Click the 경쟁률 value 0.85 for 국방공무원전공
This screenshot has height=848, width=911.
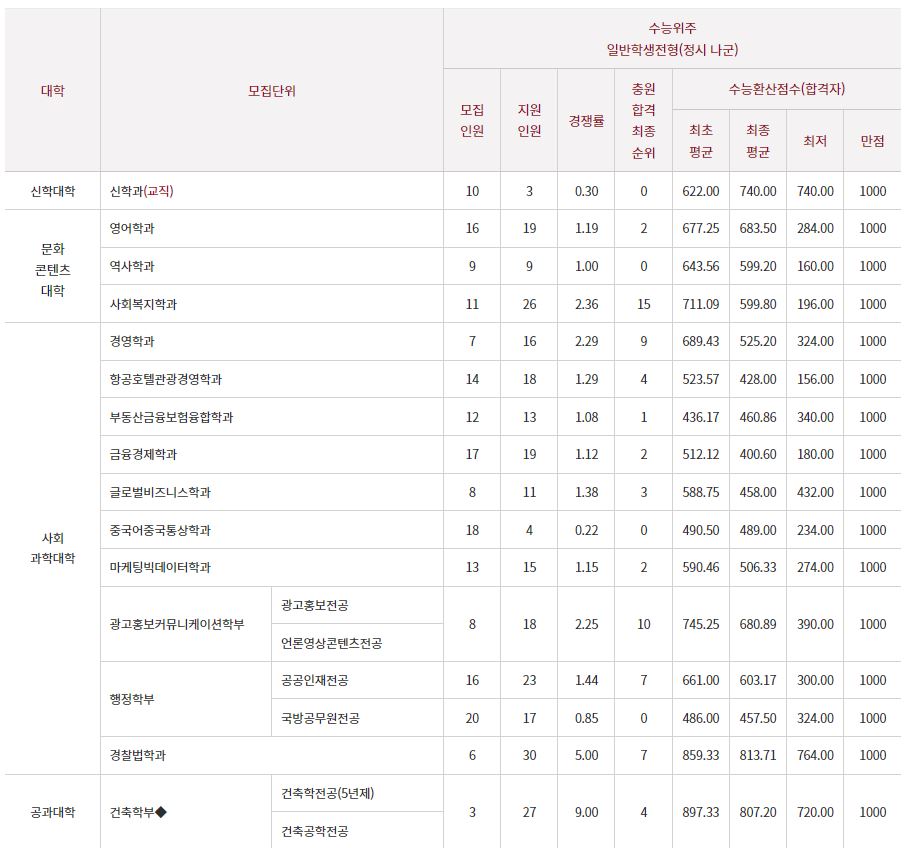pyautogui.click(x=586, y=718)
